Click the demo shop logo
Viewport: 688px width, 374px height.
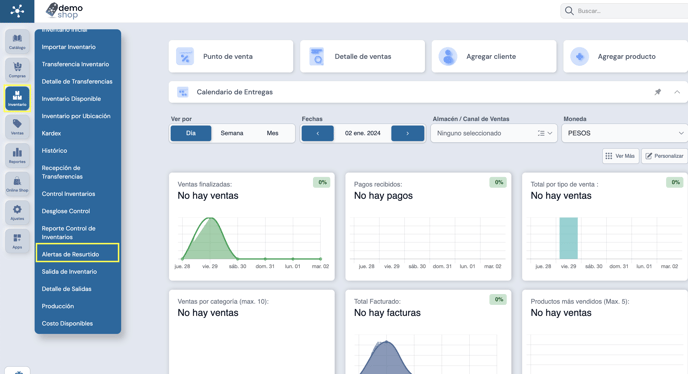65,11
